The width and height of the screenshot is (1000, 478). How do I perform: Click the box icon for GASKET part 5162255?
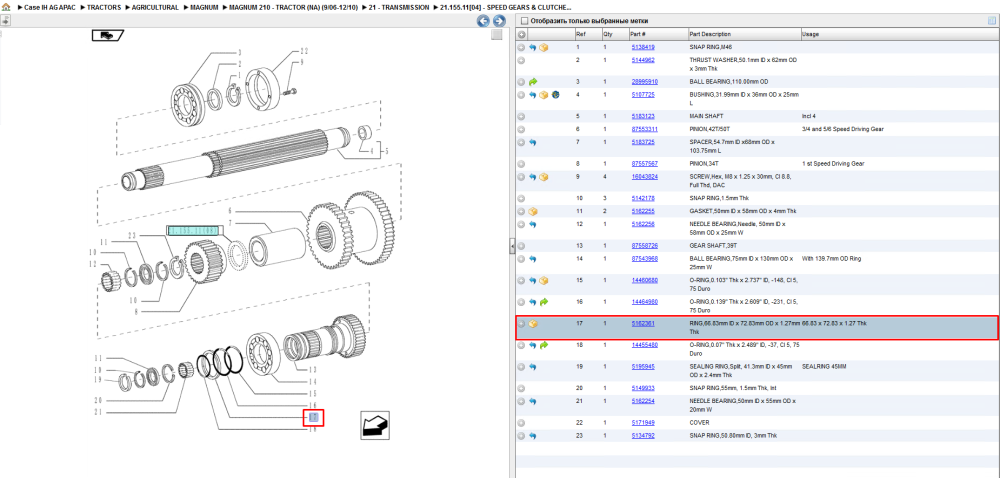click(533, 211)
